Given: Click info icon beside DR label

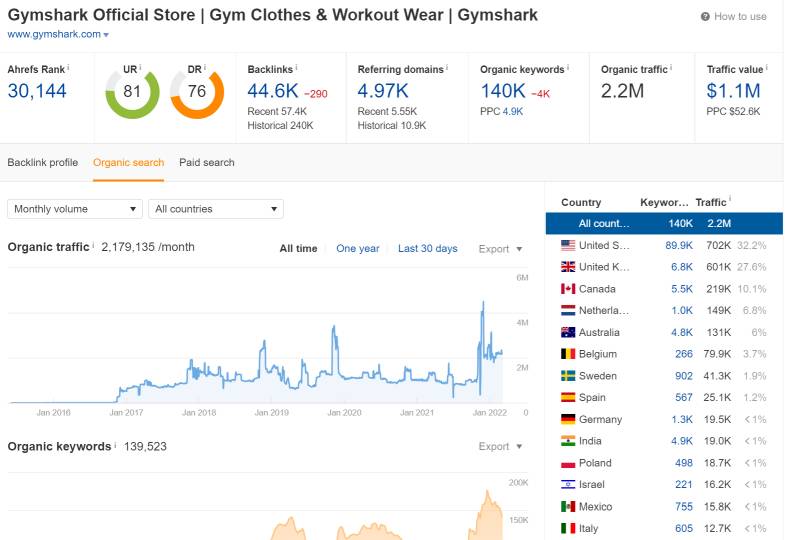Looking at the screenshot, I should point(205,67).
